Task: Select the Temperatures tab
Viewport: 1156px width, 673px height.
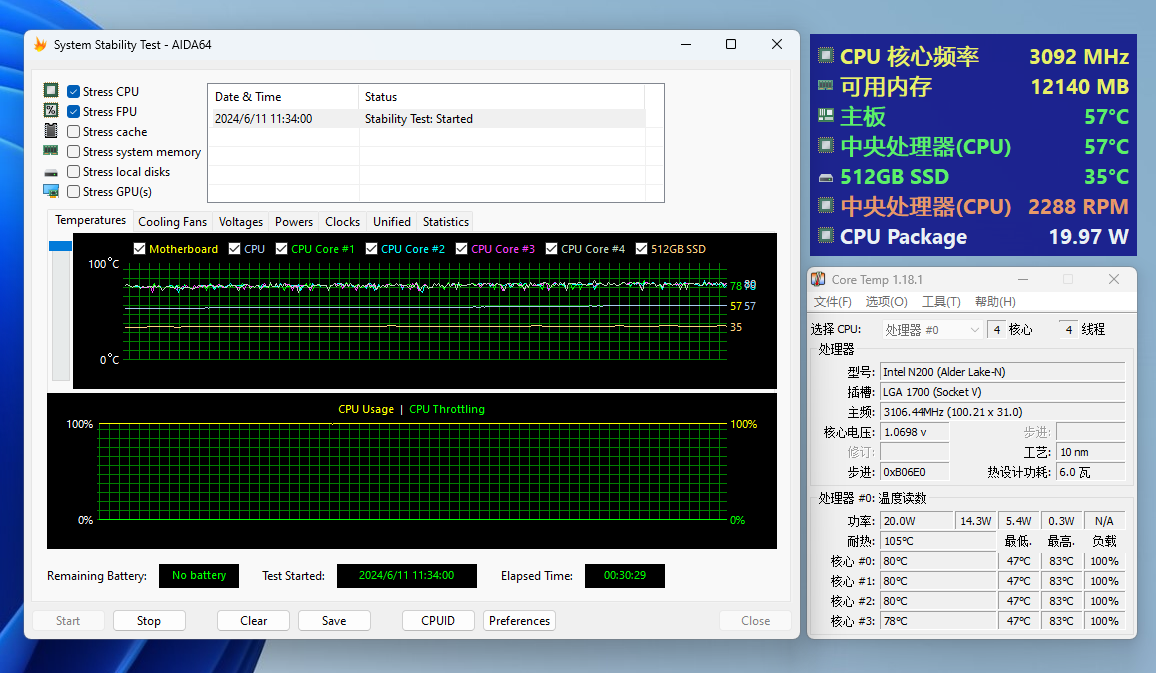Action: pyautogui.click(x=90, y=220)
